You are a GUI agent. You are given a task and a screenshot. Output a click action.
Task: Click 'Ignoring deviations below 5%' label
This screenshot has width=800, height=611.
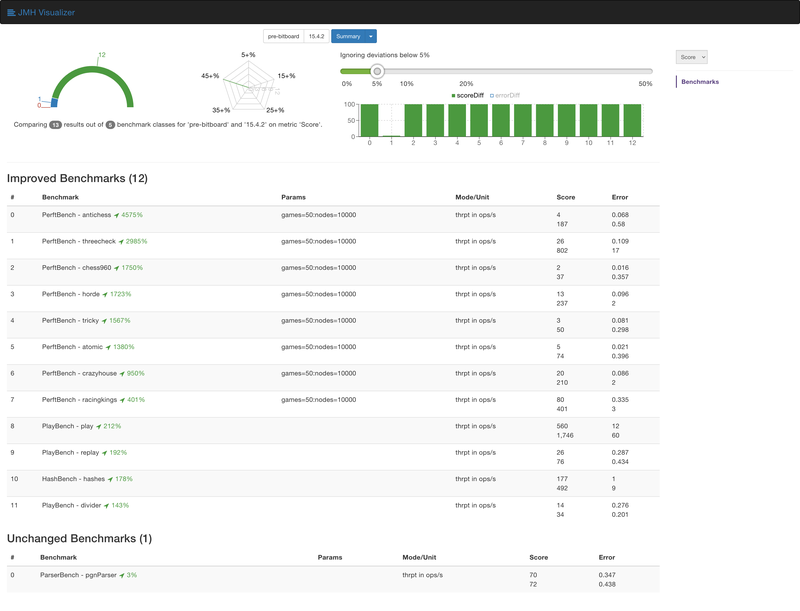[385, 55]
